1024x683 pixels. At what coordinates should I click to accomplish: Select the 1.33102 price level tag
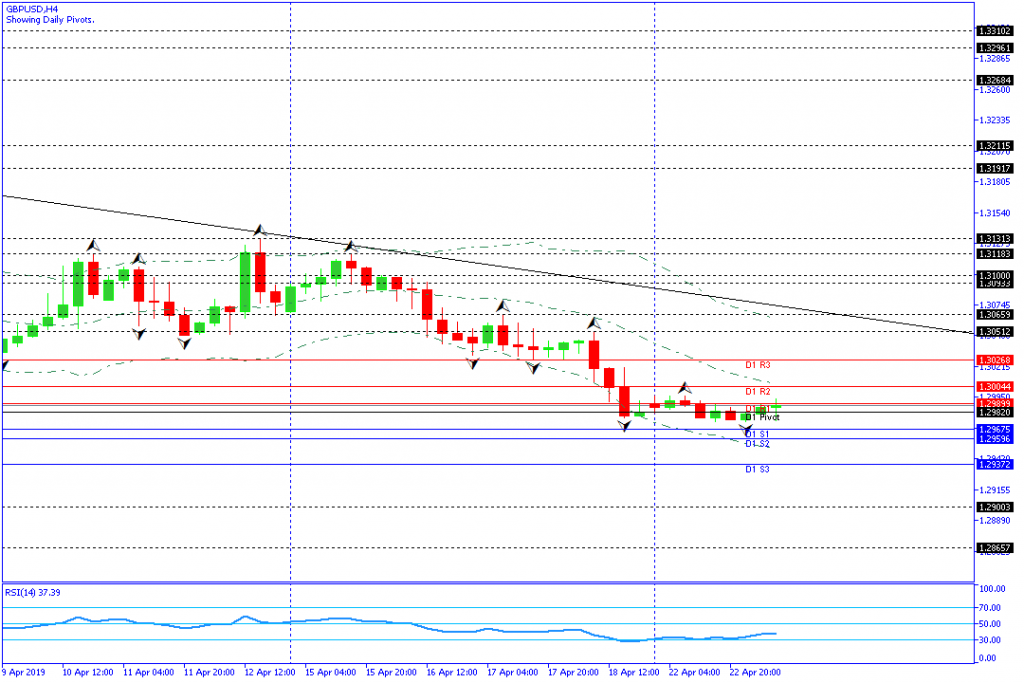click(x=996, y=31)
